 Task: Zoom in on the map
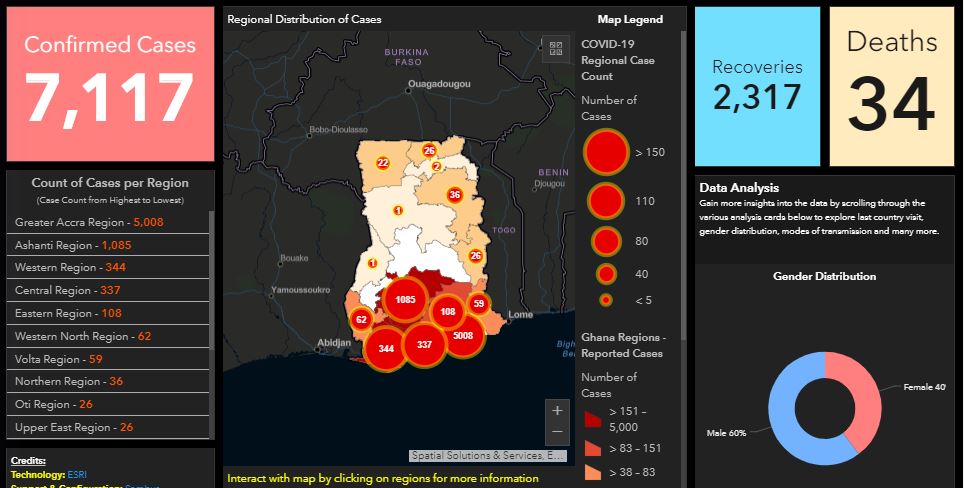557,411
